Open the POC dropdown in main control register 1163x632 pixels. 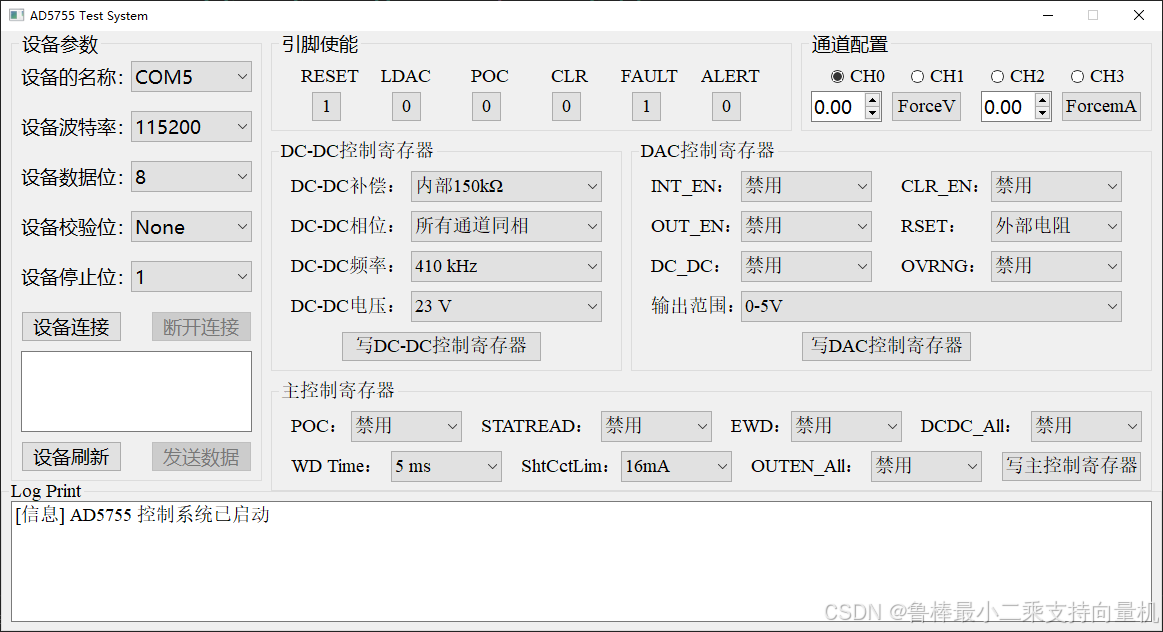(406, 427)
